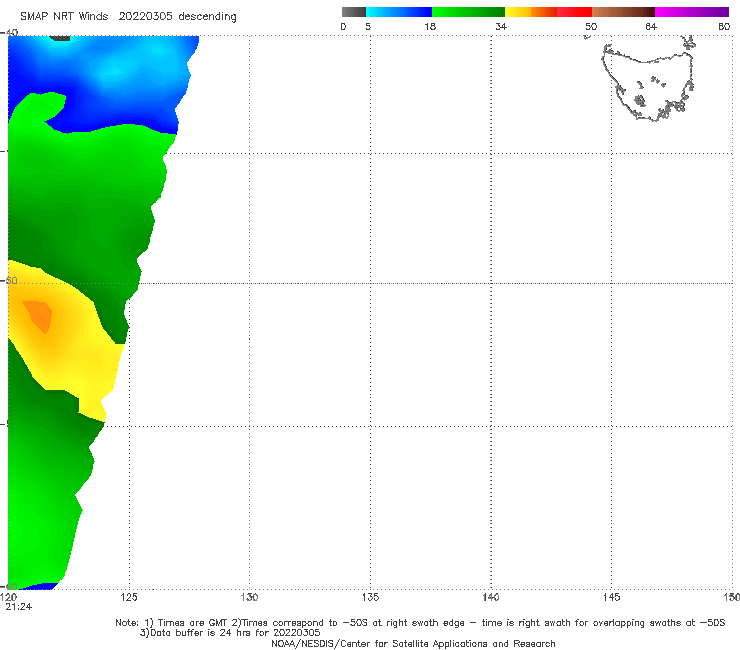Click the longitude label '140'
The height and width of the screenshot is (650, 740).
tap(491, 597)
